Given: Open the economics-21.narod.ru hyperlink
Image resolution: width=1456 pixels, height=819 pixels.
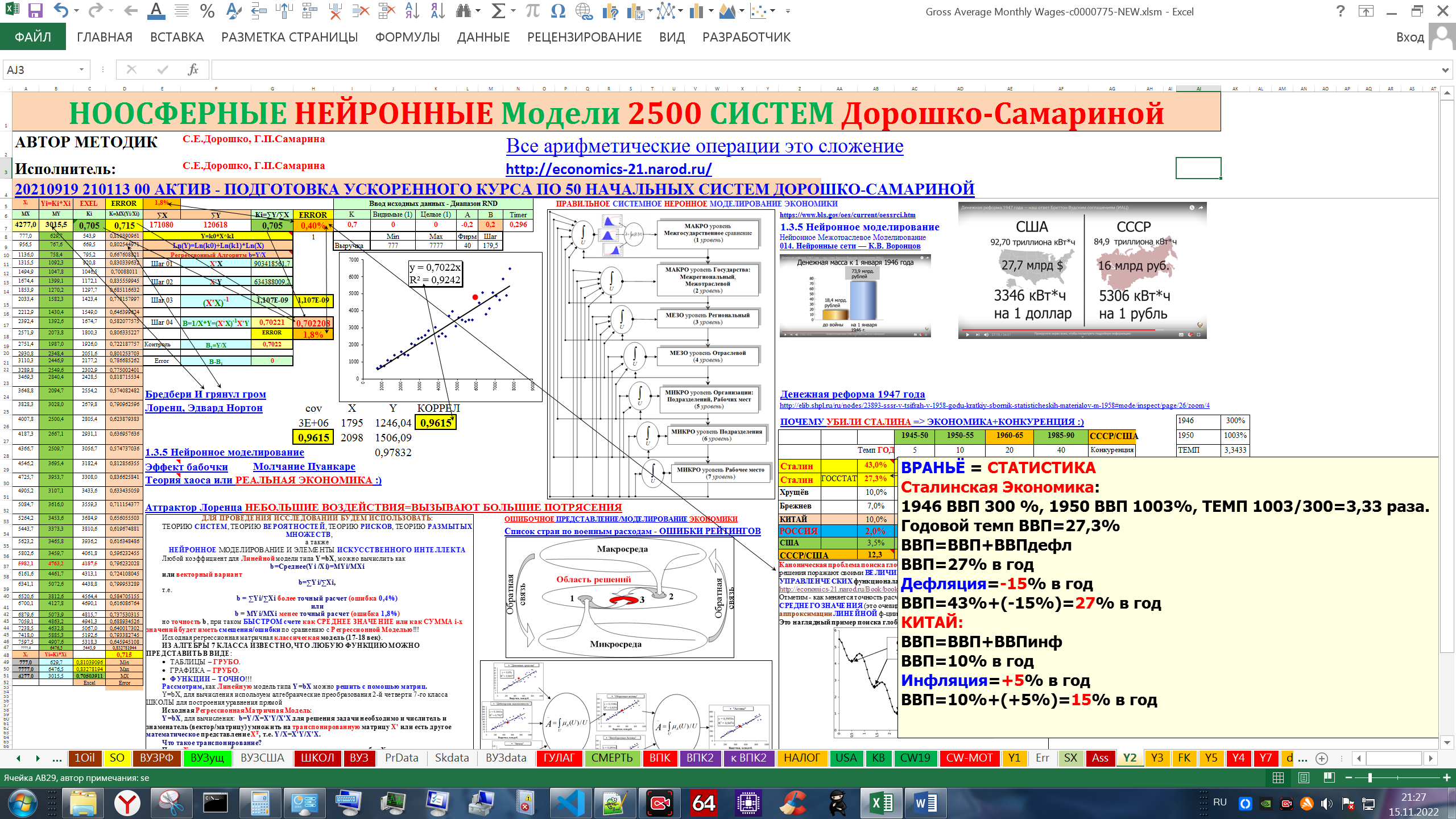Looking at the screenshot, I should [608, 169].
